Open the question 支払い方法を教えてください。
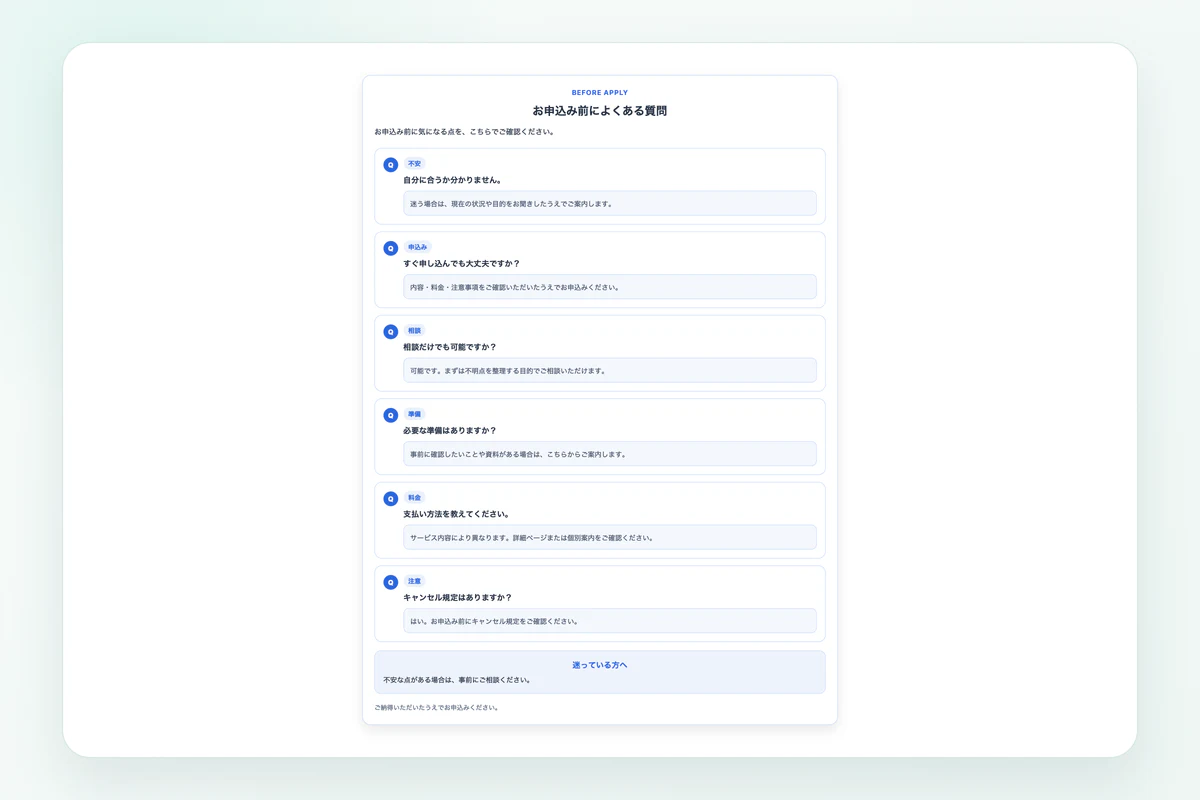The height and width of the screenshot is (800, 1200). click(x=457, y=514)
